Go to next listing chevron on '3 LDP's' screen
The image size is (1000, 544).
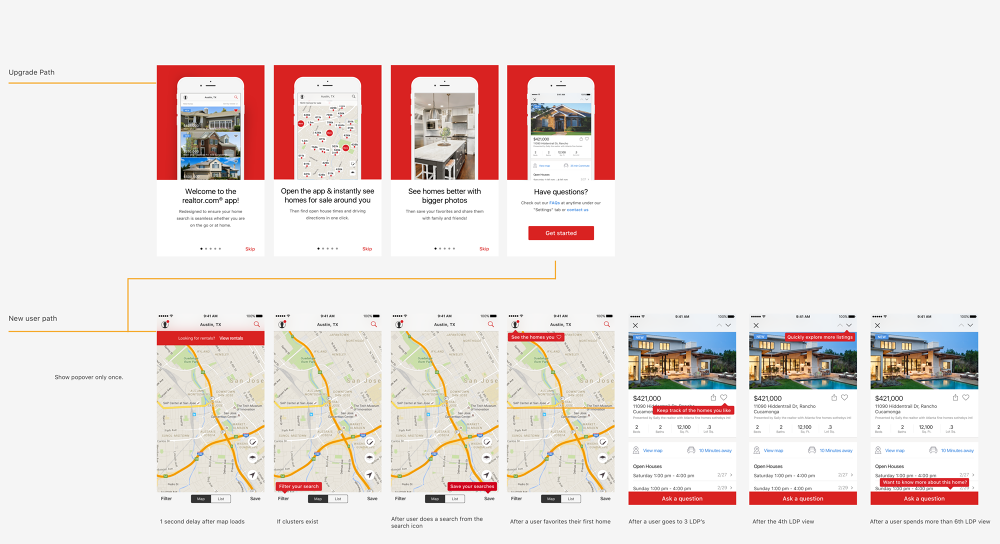click(x=728, y=325)
